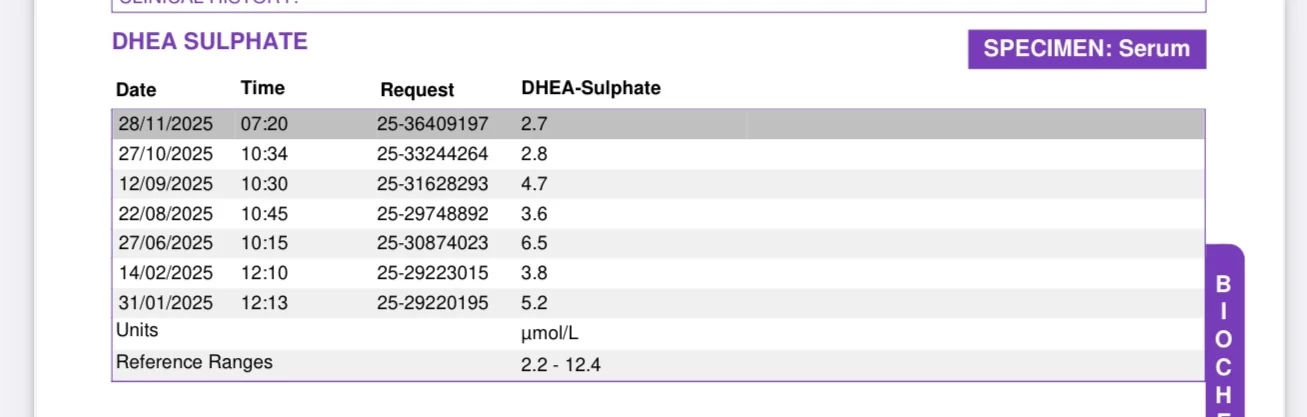Screen dimensions: 1307x417
Task: Click request number 25-33244264
Action: [x=432, y=155]
